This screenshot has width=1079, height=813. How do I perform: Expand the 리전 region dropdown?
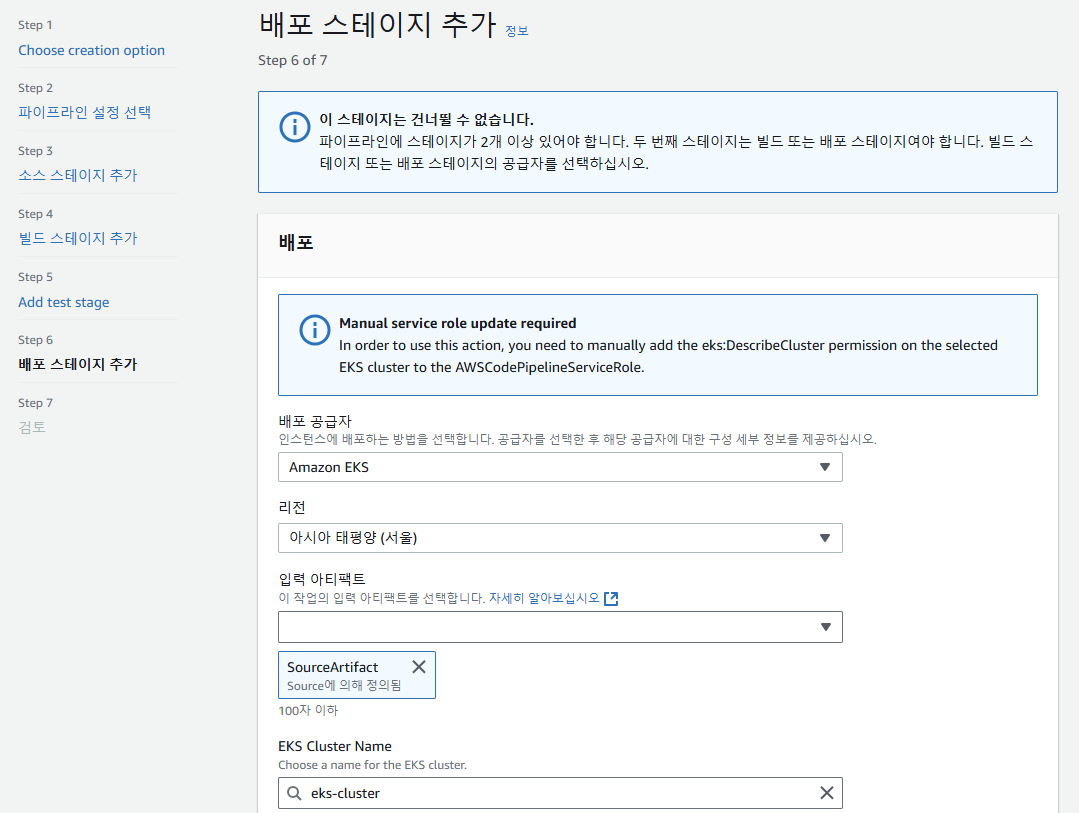560,538
